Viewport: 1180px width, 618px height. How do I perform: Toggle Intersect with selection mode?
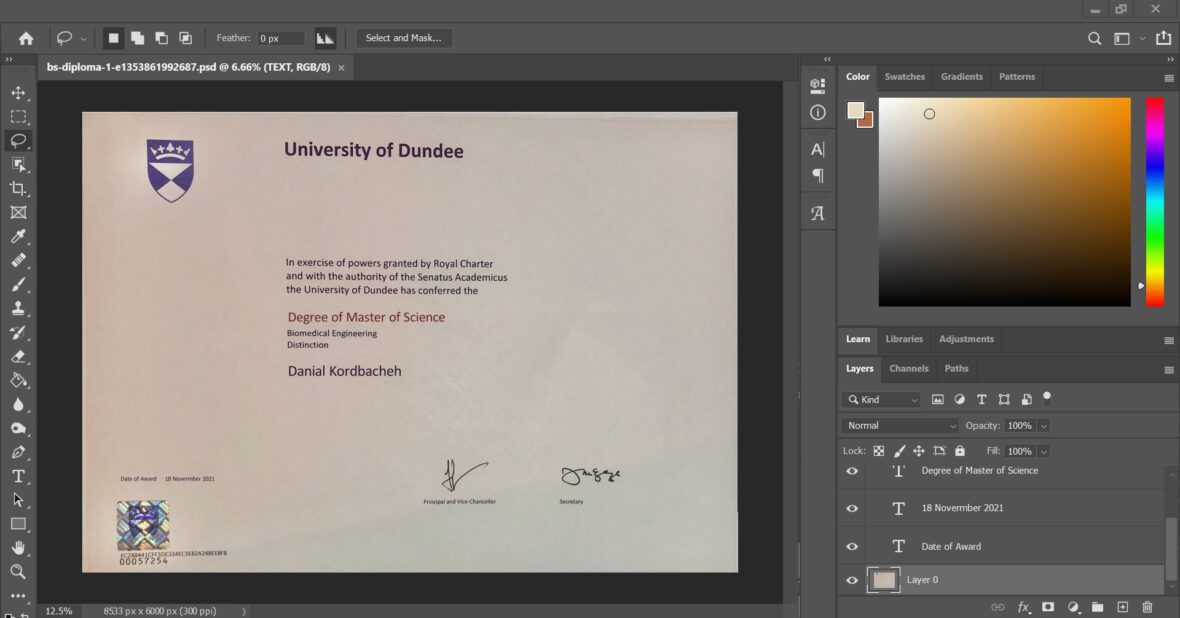[185, 38]
